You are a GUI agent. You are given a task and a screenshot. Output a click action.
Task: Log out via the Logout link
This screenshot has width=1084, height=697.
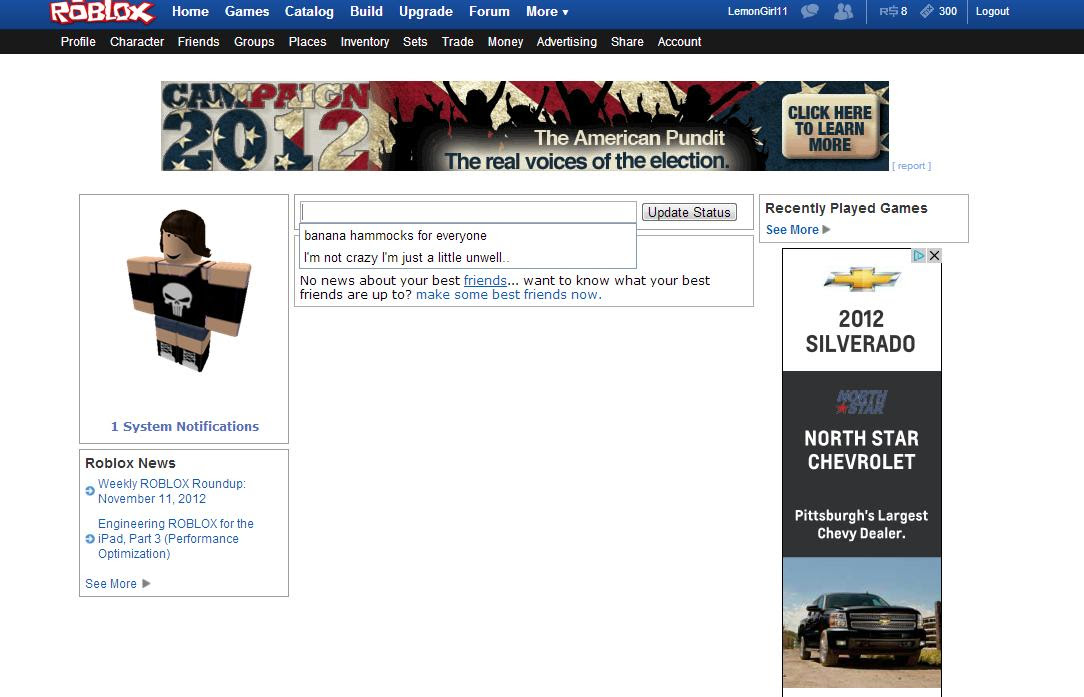pyautogui.click(x=992, y=11)
